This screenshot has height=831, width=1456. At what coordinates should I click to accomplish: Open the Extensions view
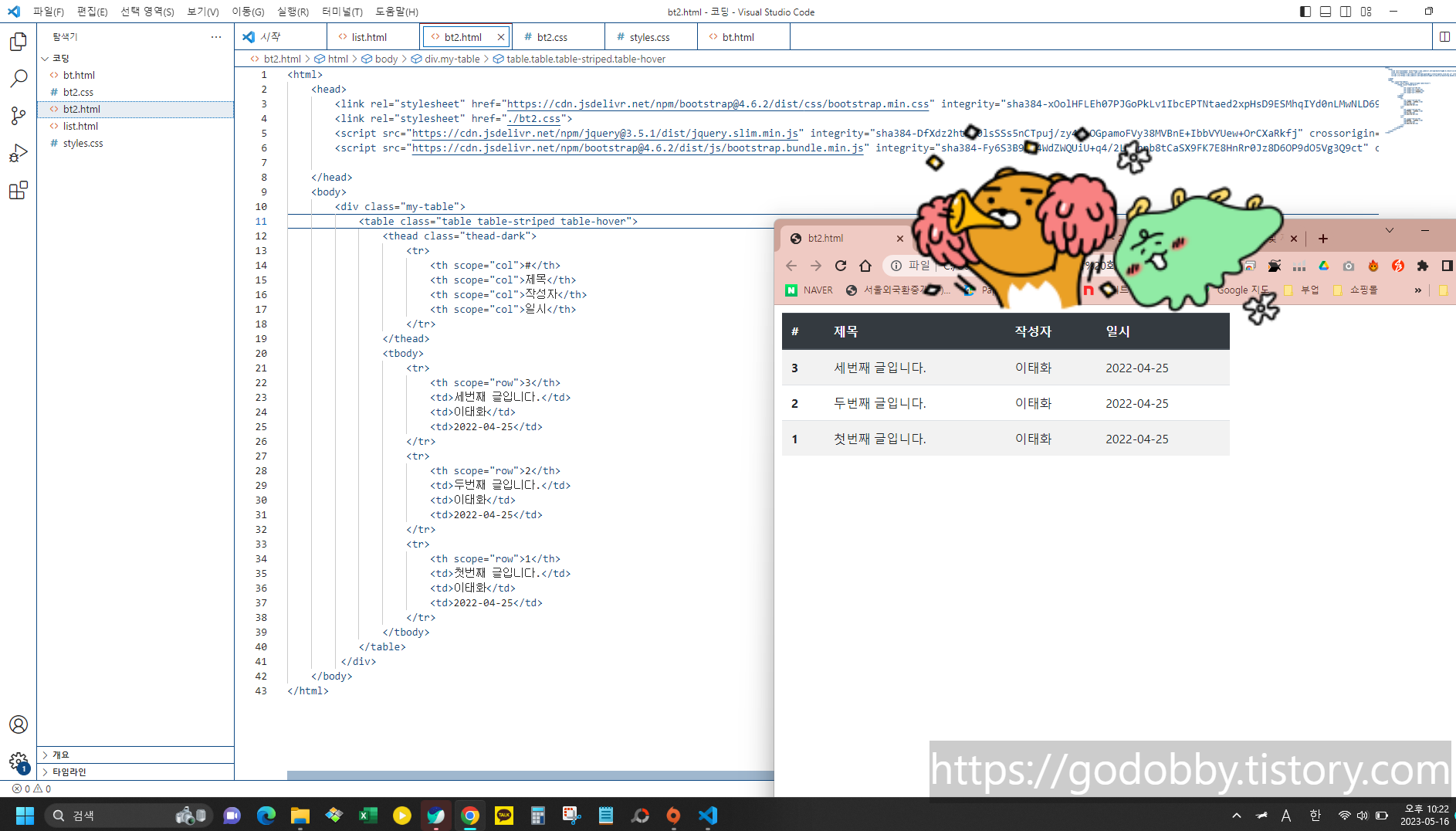point(19,190)
